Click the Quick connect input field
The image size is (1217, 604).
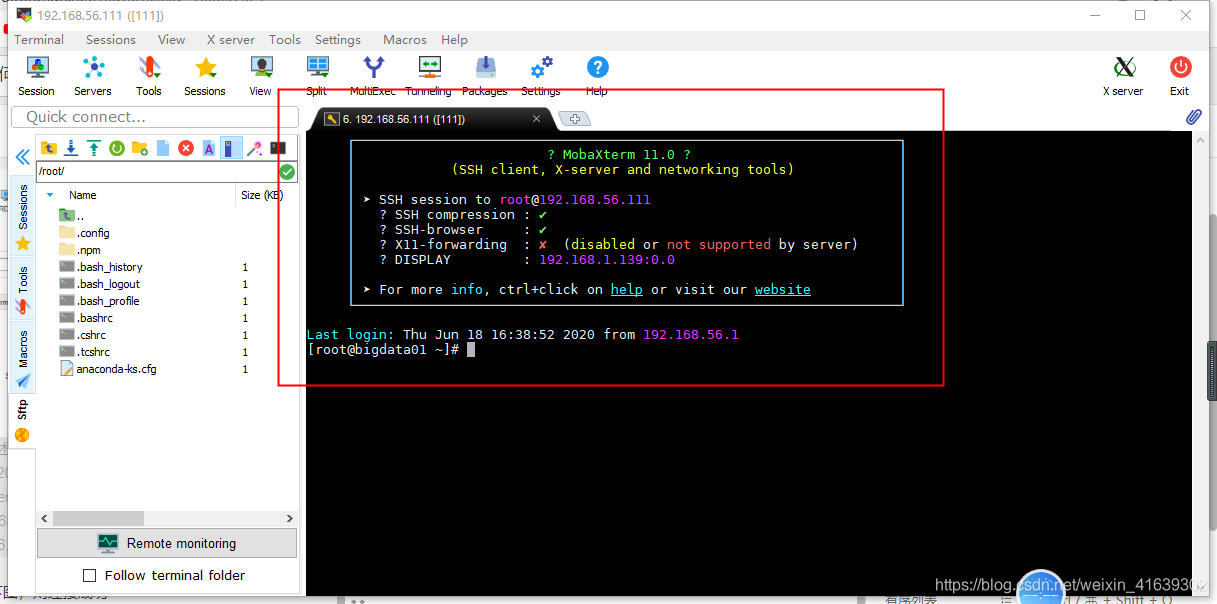[155, 117]
